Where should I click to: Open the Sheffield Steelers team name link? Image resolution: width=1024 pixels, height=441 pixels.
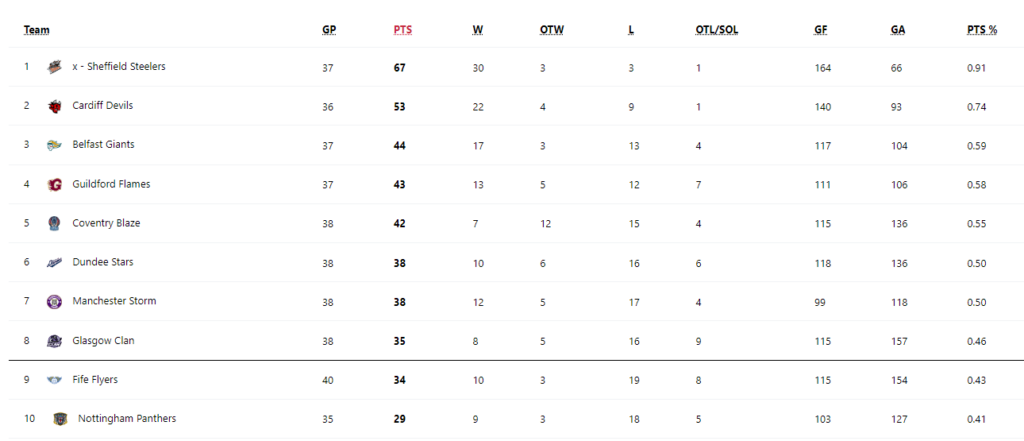click(x=119, y=67)
